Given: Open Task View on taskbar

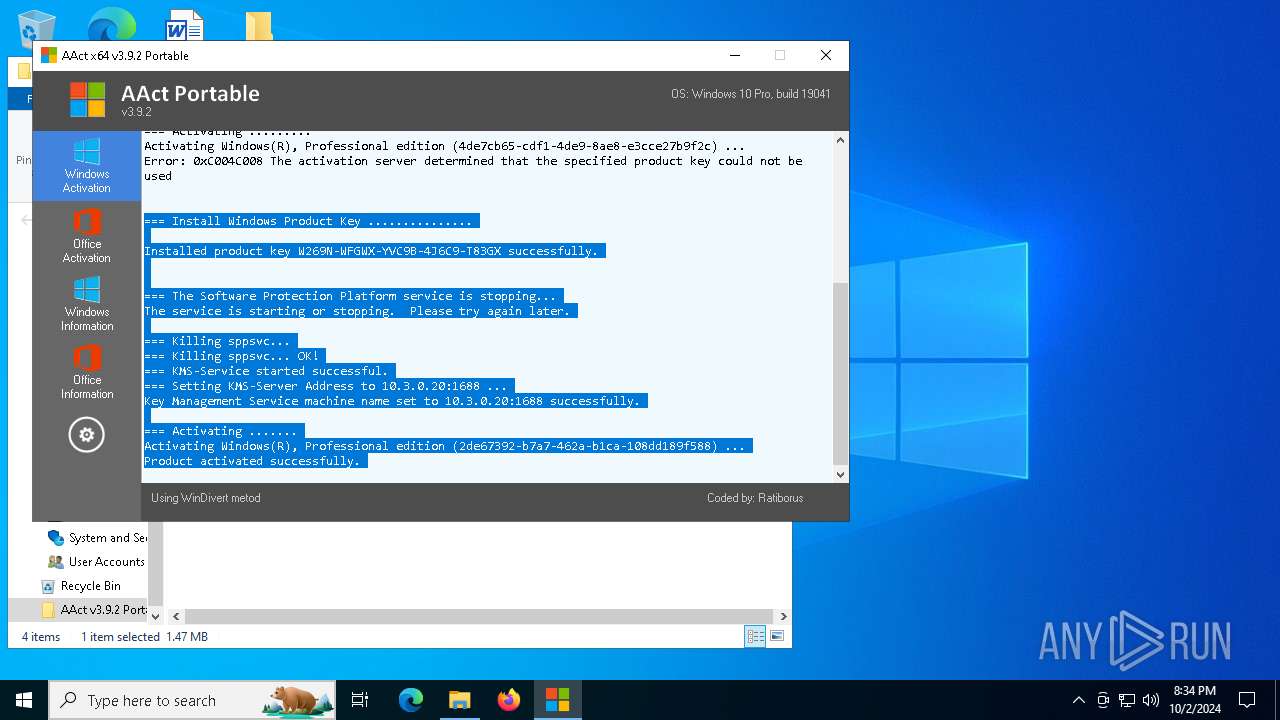Looking at the screenshot, I should 360,700.
